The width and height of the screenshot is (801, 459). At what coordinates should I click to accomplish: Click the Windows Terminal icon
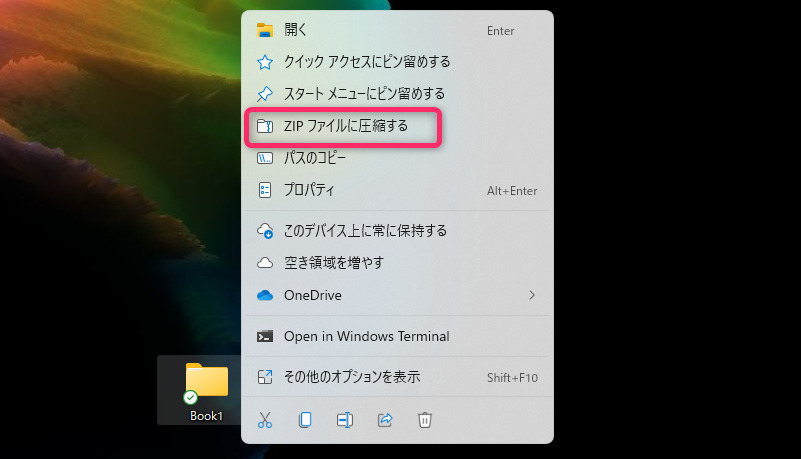click(265, 336)
